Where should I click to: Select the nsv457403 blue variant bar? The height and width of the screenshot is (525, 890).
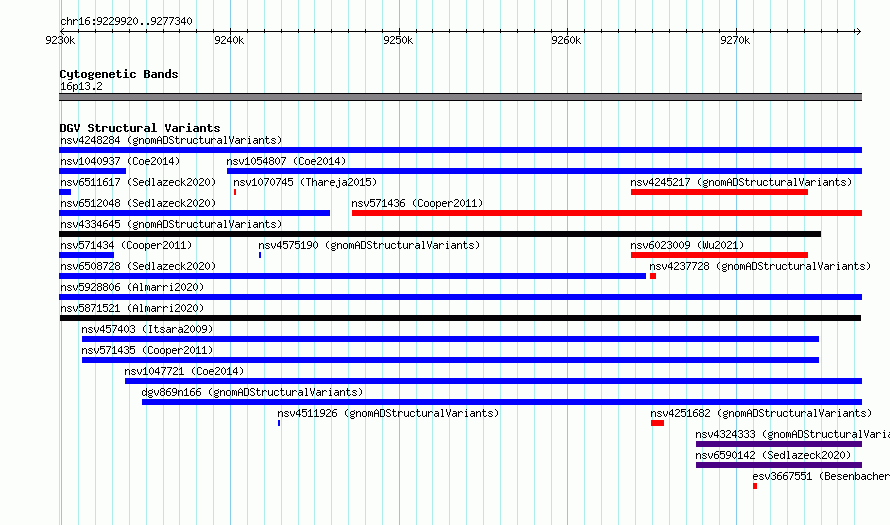tap(450, 339)
